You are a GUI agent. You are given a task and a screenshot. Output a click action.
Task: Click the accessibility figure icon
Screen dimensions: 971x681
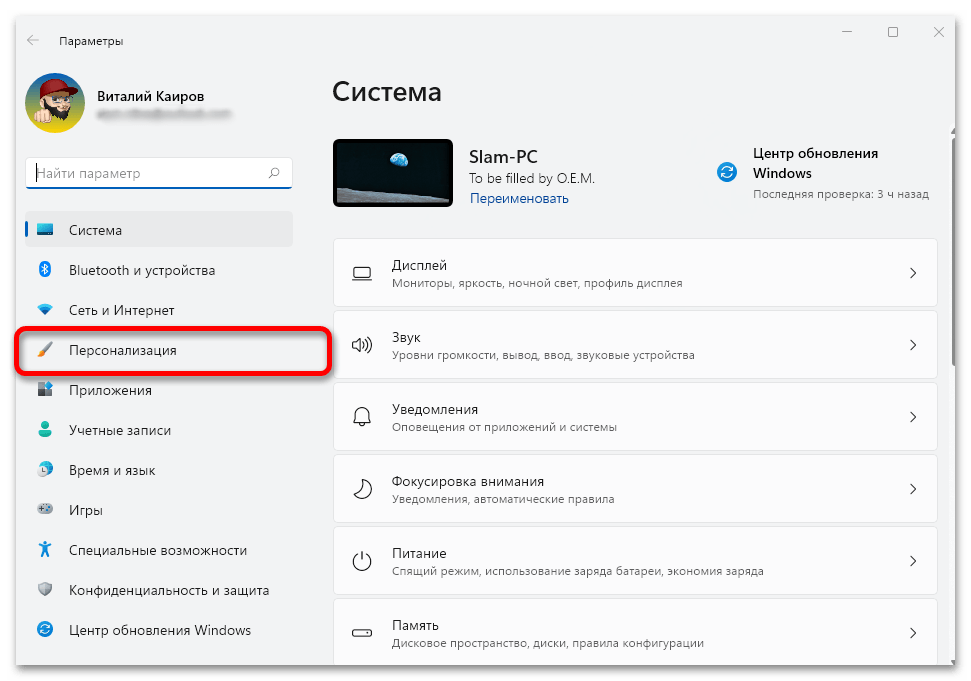(45, 549)
